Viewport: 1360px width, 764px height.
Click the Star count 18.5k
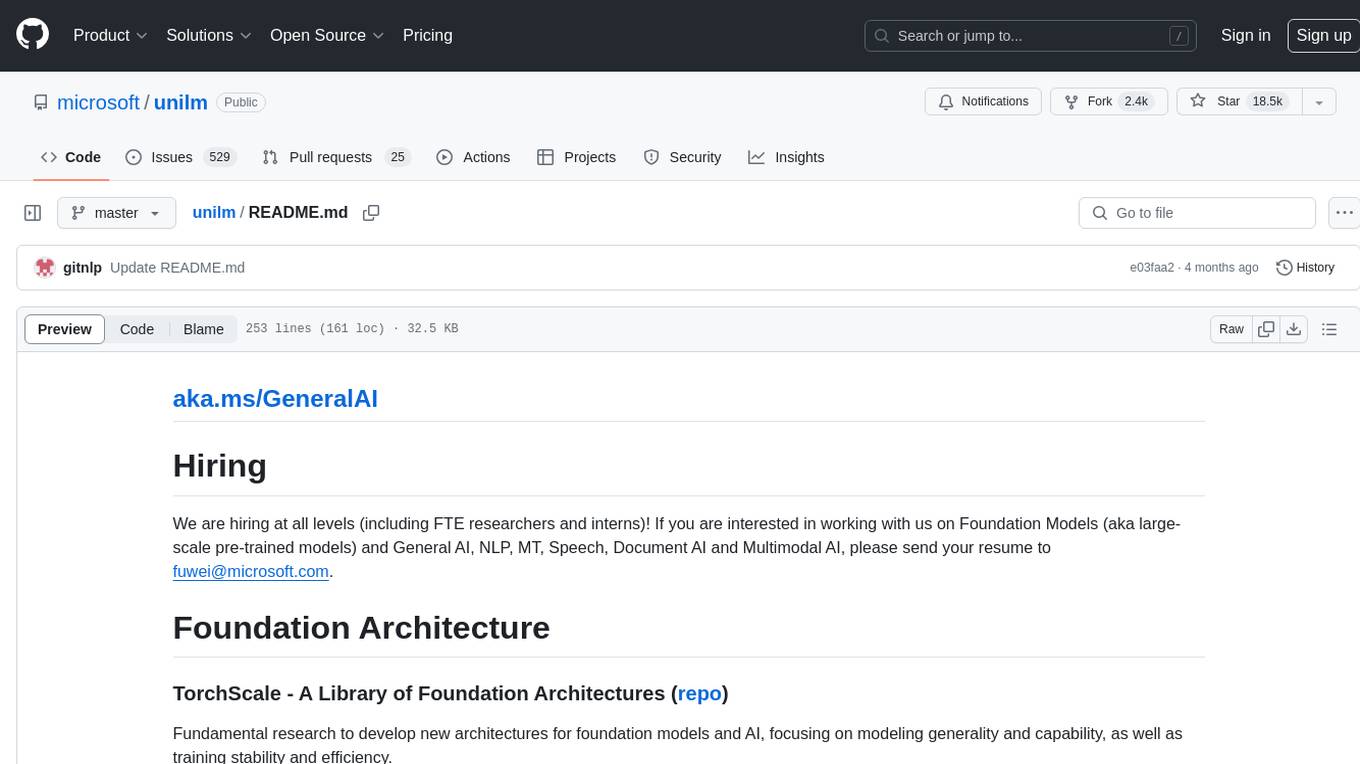[1267, 102]
